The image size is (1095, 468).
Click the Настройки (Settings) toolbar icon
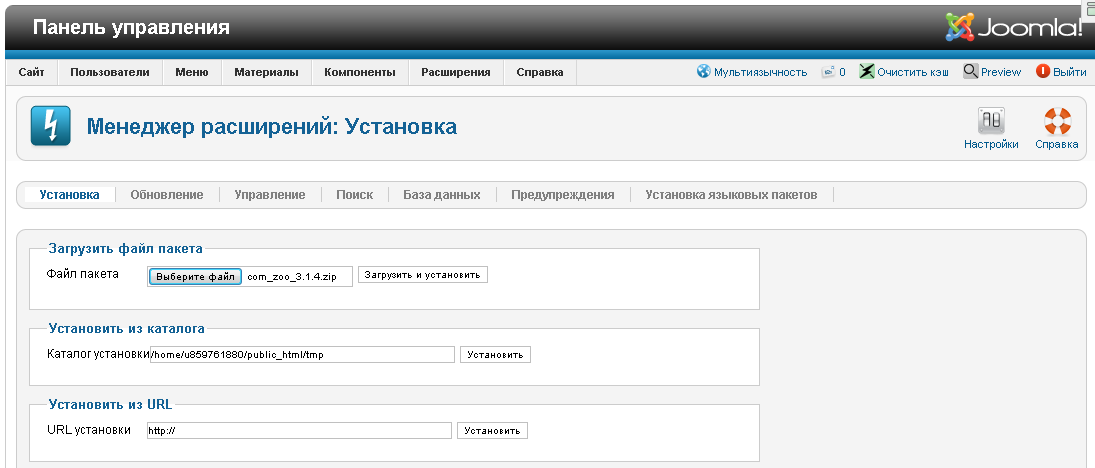pos(991,122)
